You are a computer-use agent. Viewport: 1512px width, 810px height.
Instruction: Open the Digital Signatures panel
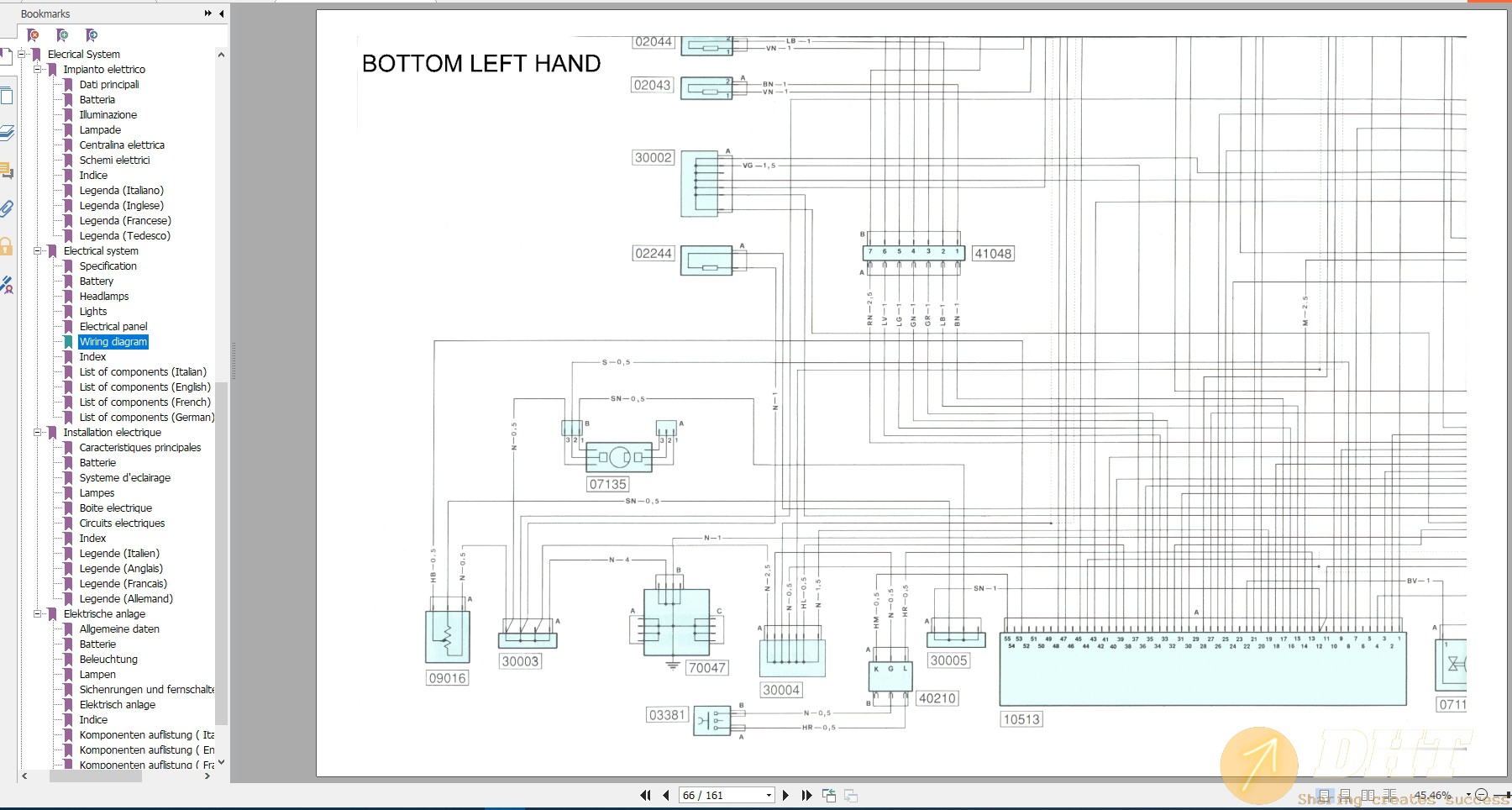[x=7, y=285]
